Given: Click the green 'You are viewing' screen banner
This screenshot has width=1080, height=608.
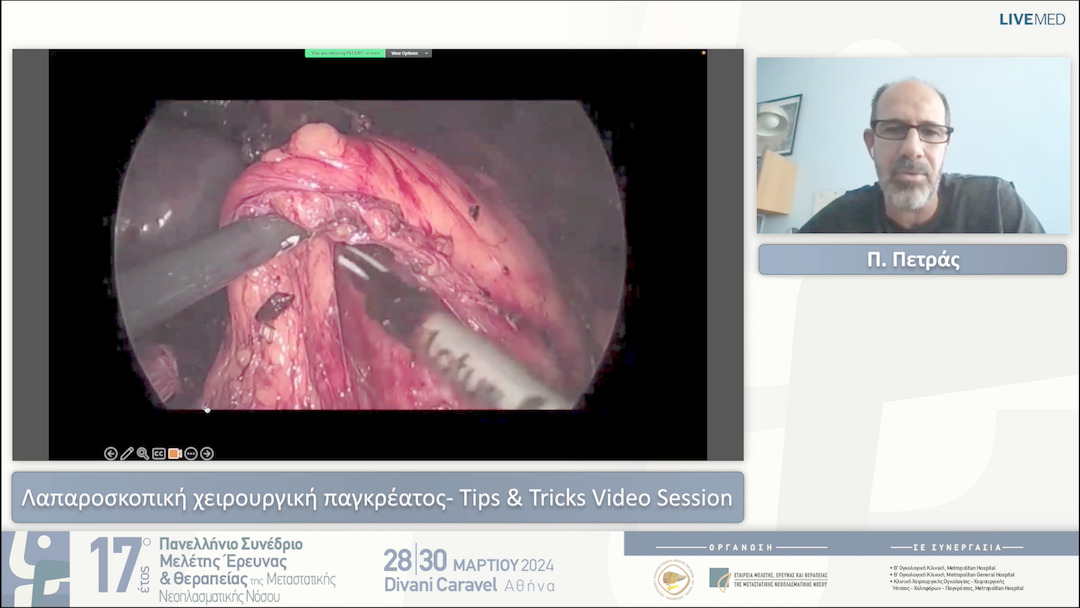Looking at the screenshot, I should click(345, 53).
